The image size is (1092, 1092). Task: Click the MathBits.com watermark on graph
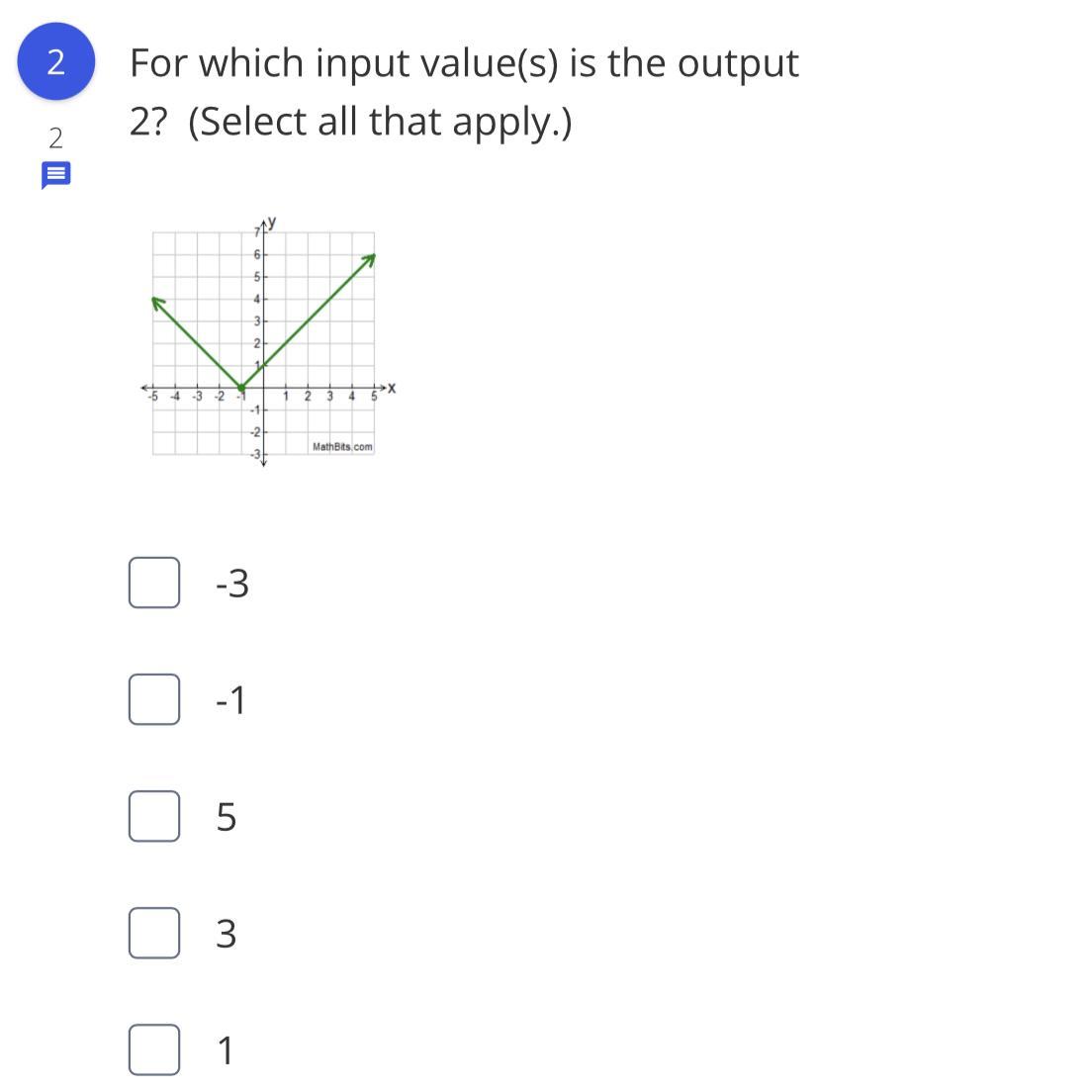pos(342,446)
